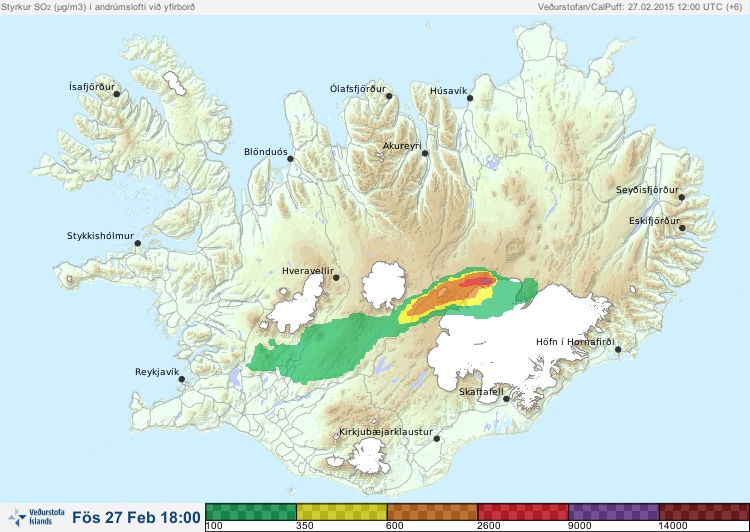This screenshot has width=750, height=532.
Task: Click the 'Kirkjubæjarklaustur' label
Action: [386, 432]
